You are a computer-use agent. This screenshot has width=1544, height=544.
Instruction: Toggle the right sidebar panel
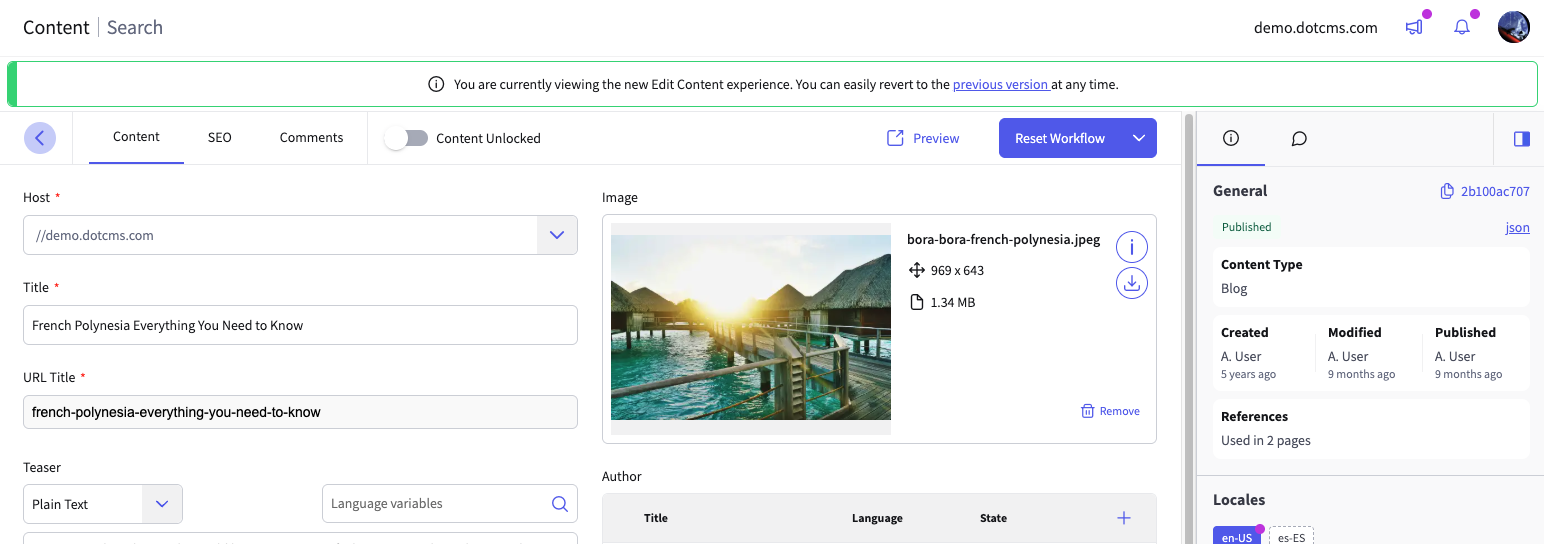(1521, 139)
